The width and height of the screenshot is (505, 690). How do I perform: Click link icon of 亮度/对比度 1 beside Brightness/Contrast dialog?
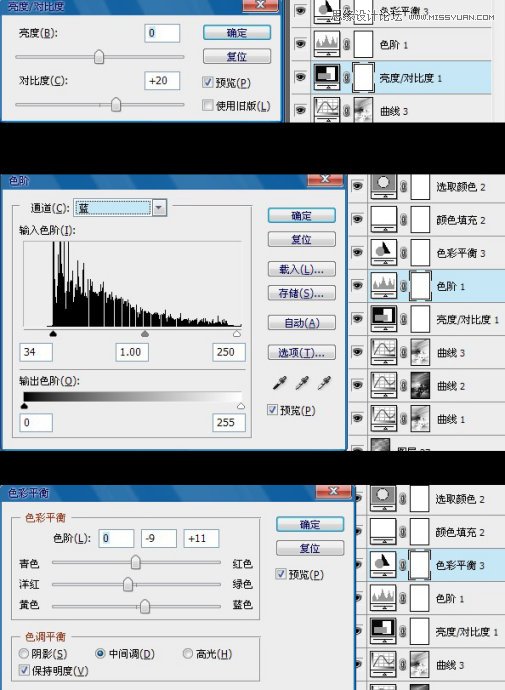(347, 77)
